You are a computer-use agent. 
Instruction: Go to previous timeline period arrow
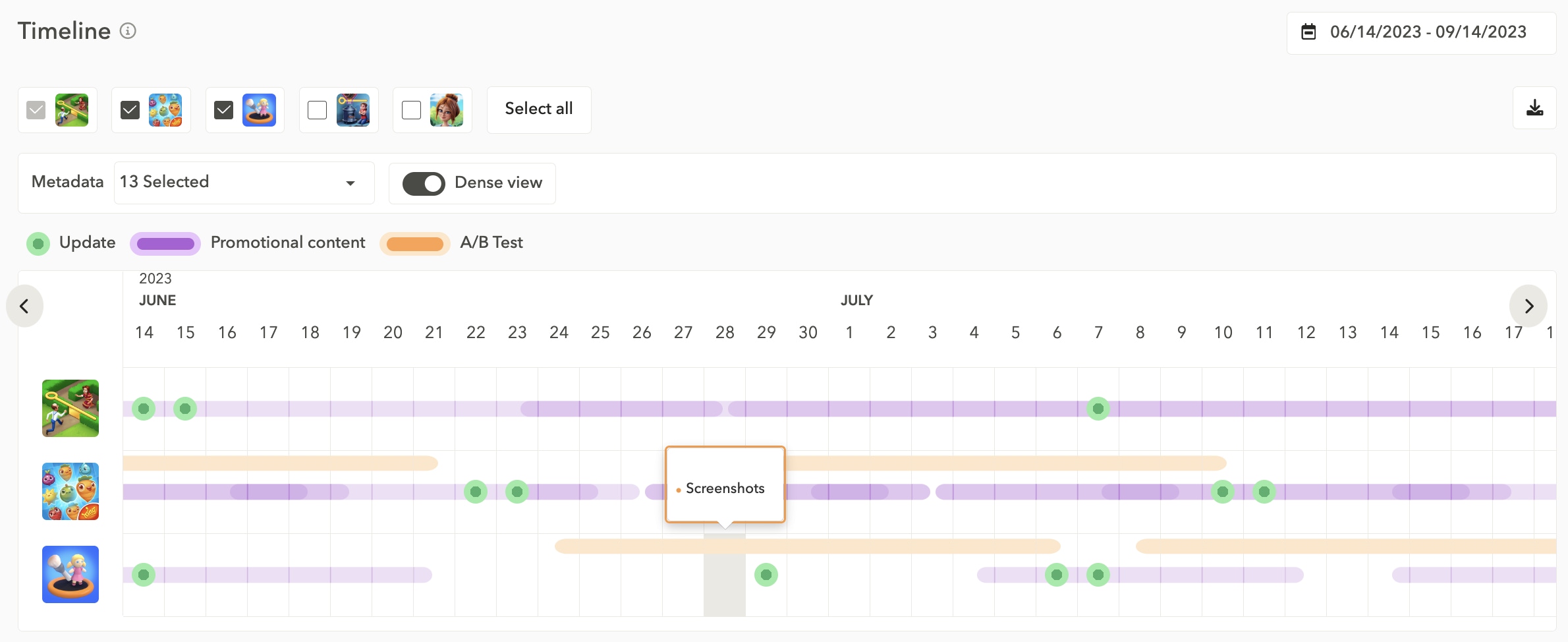pos(24,306)
